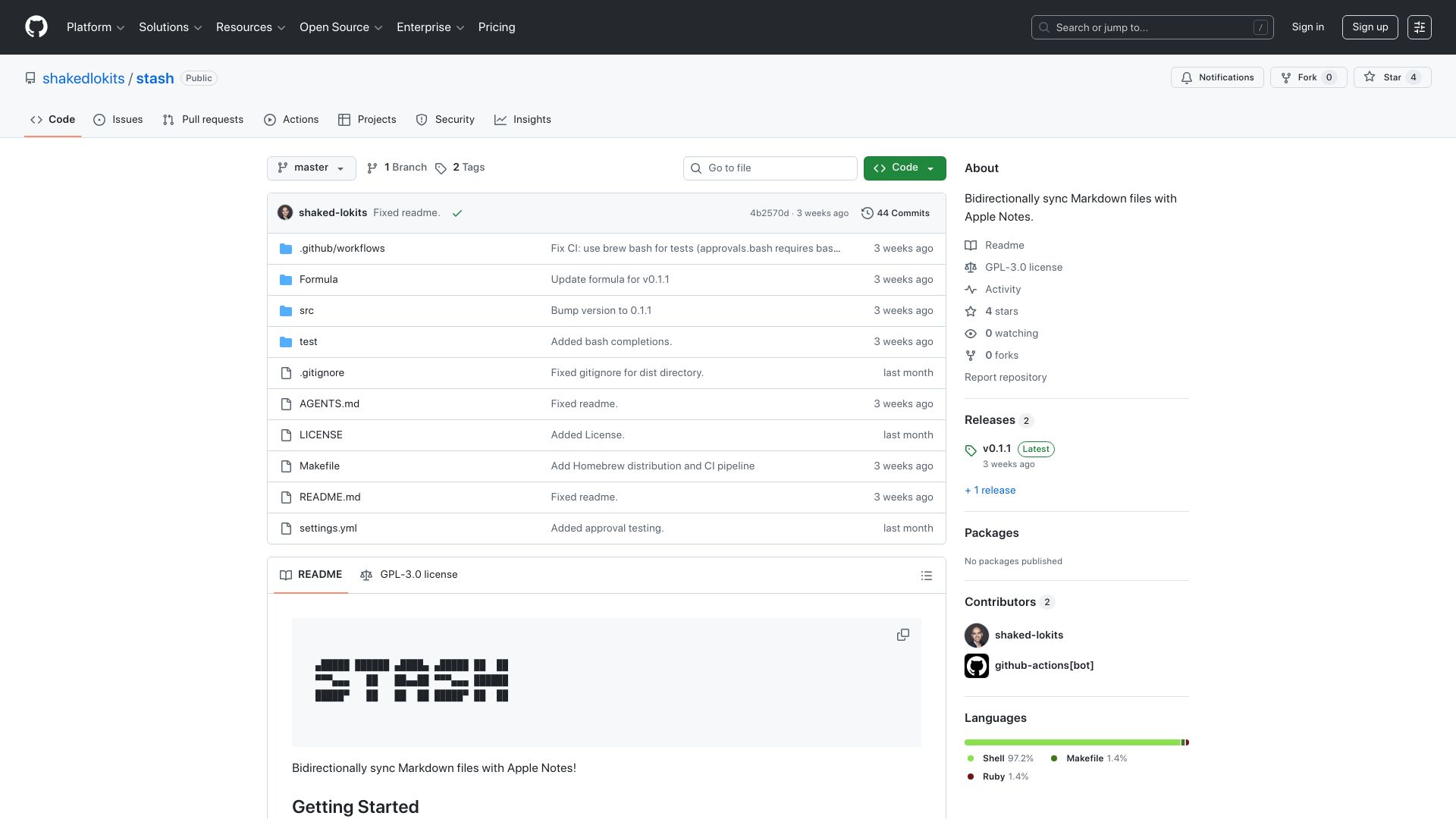Click the 4 stars link in About
The width and height of the screenshot is (1456, 819).
click(993, 312)
